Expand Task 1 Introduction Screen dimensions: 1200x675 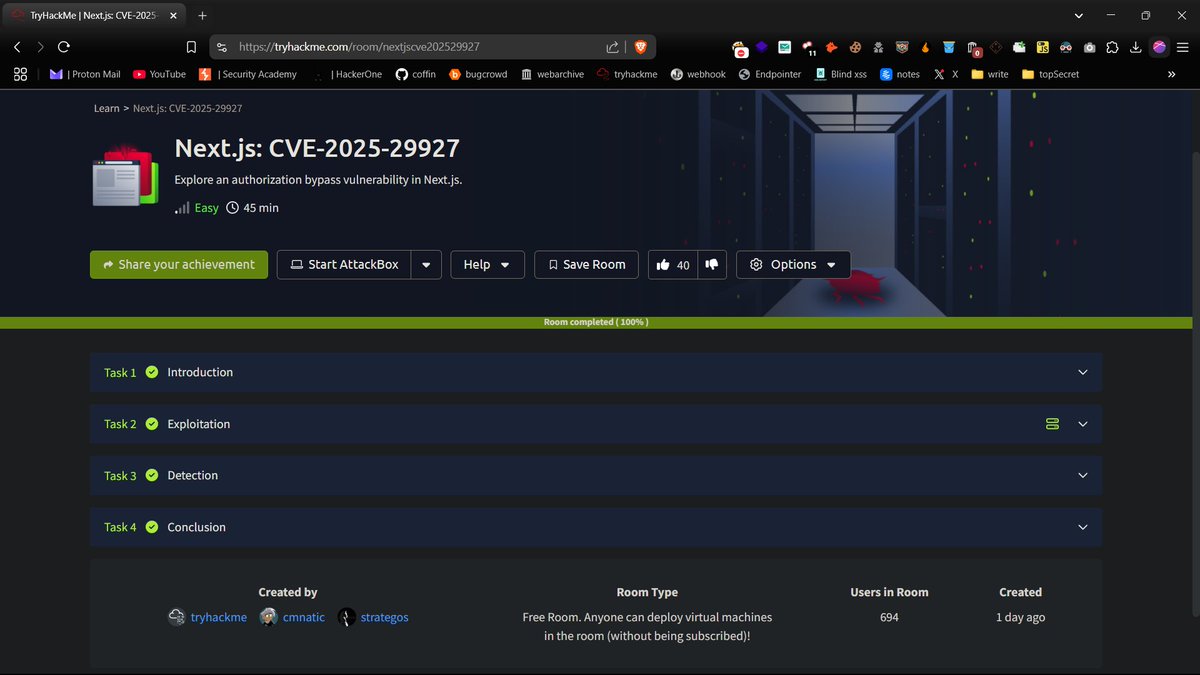coord(596,372)
